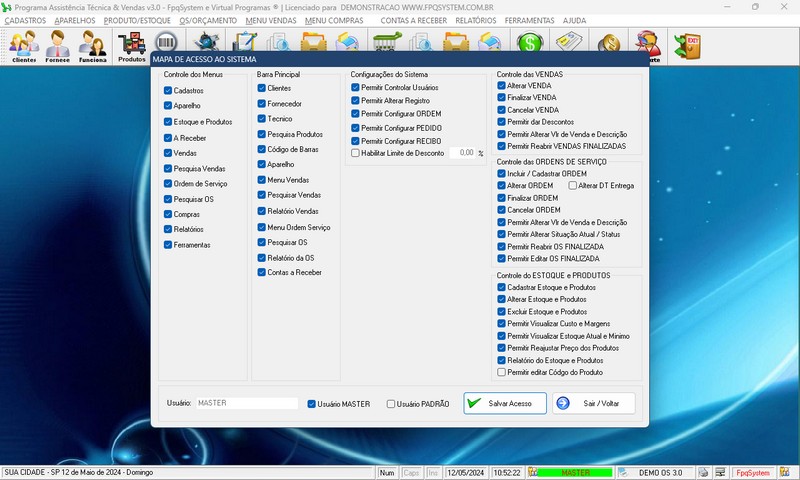800x480 pixels.
Task: Click the Salvar Acesso button
Action: tap(505, 403)
